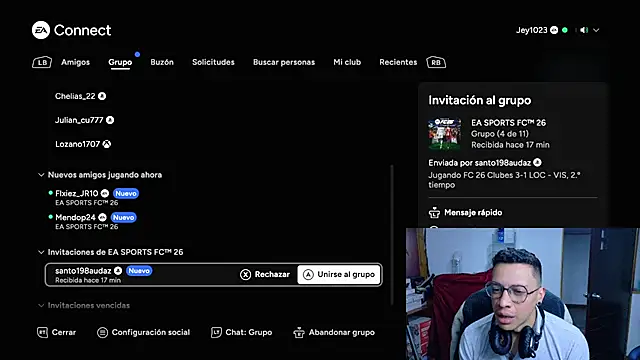Click platform icon after Enviada por santo198audaz

[537, 162]
